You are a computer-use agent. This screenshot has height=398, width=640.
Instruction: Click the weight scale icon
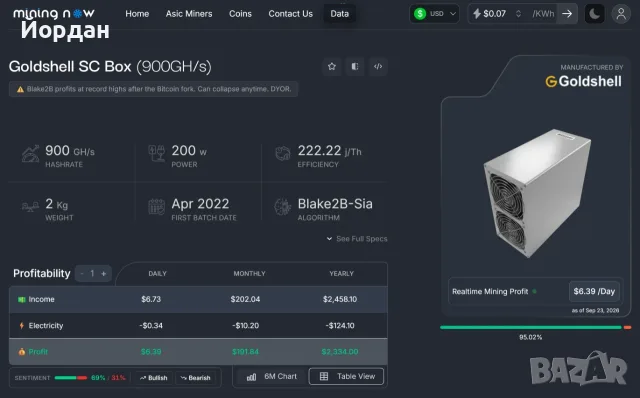[x=30, y=207]
